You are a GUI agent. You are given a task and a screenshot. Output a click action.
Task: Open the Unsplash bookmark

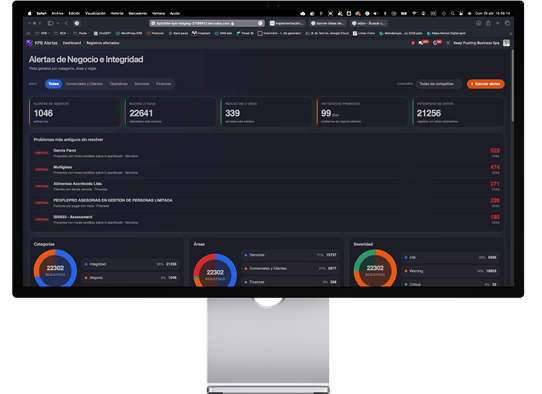(201, 33)
